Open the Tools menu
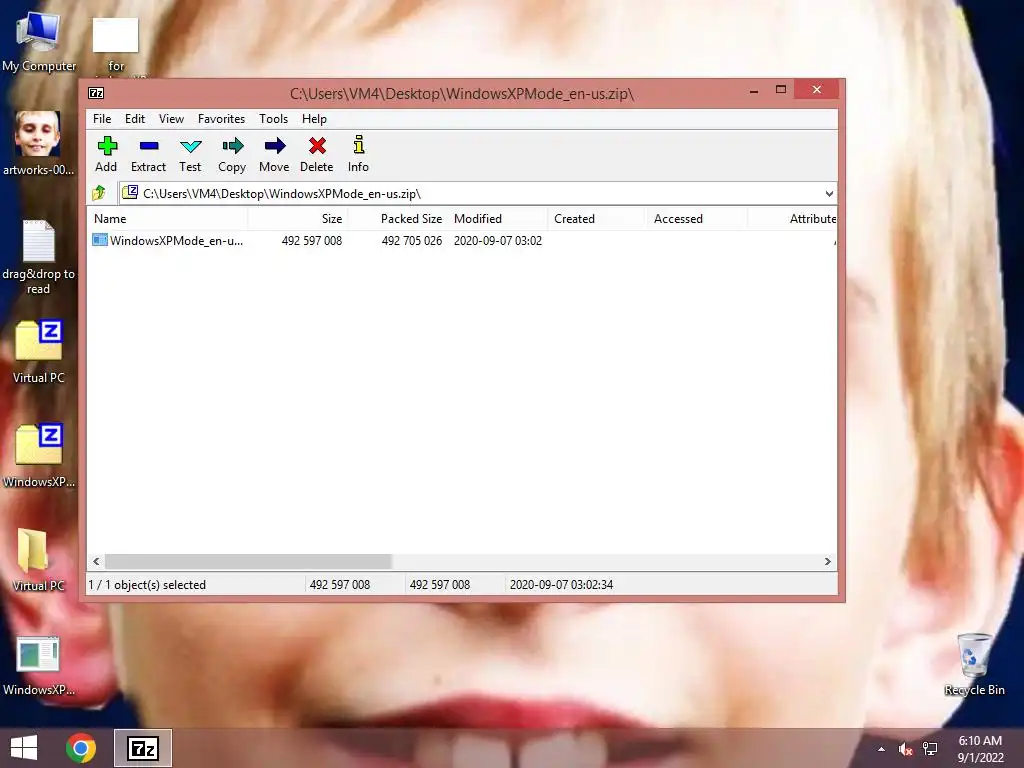This screenshot has width=1024, height=768. (274, 119)
